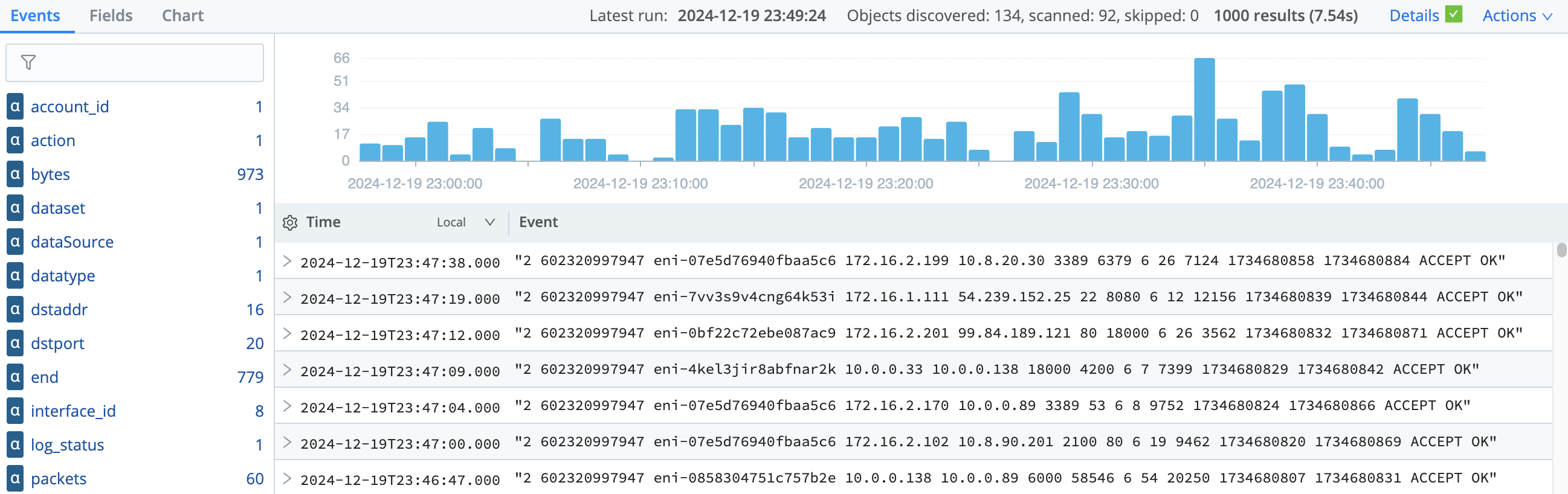Click the type icon beside log_status

pos(15,444)
